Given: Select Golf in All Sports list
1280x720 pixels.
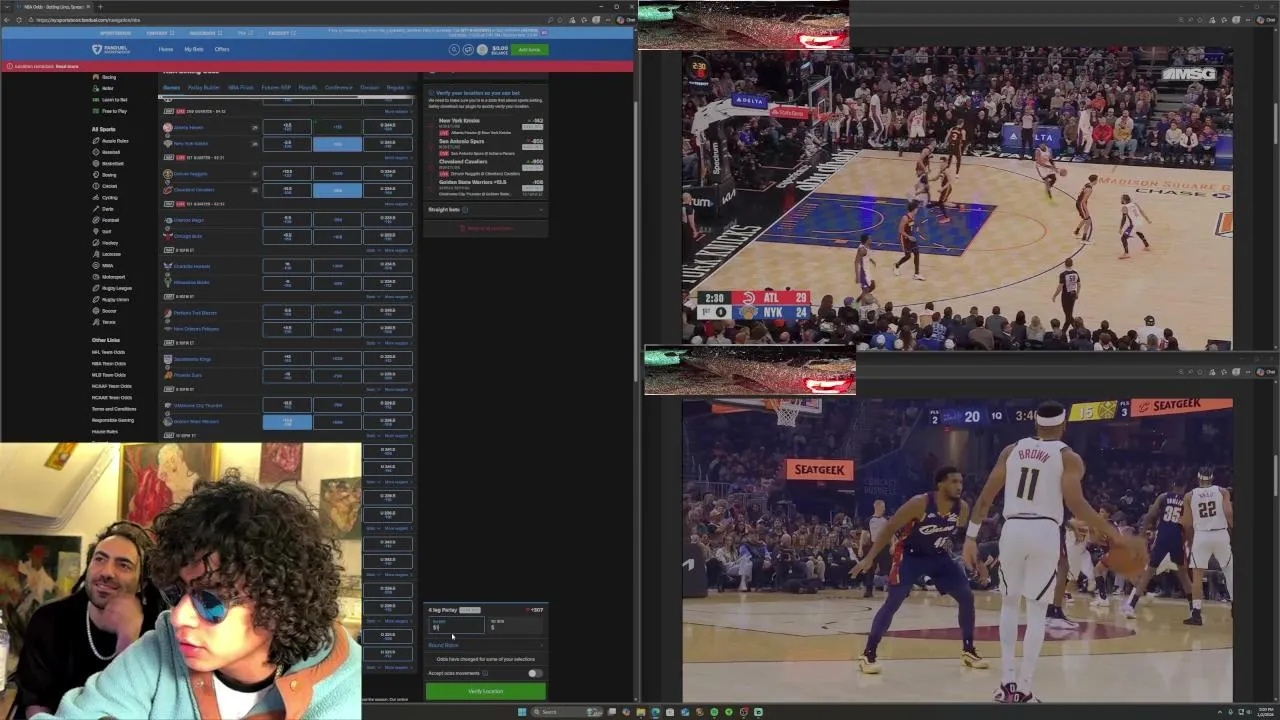Looking at the screenshot, I should 106,231.
